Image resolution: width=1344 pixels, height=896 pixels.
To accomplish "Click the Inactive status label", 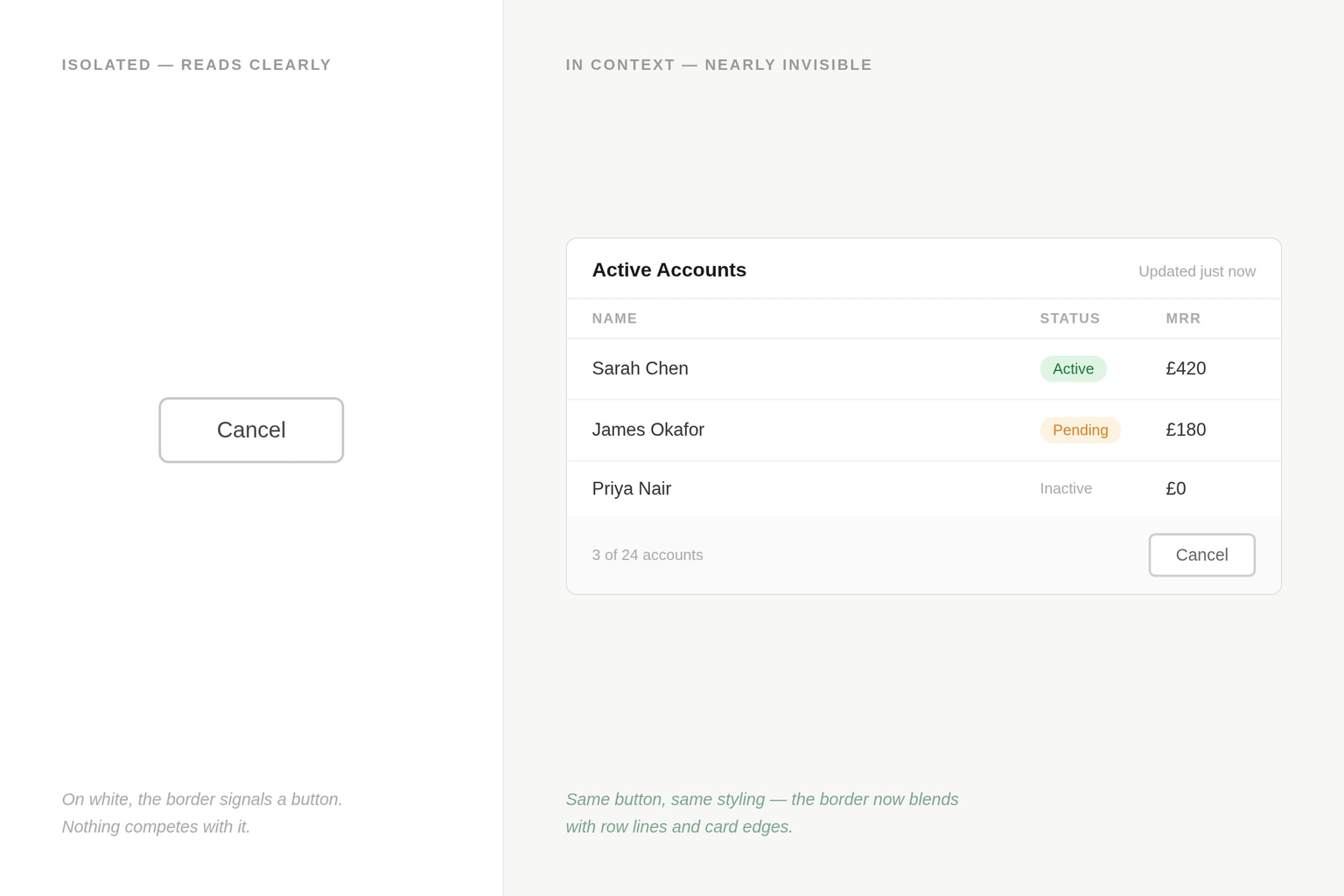I will pyautogui.click(x=1066, y=488).
